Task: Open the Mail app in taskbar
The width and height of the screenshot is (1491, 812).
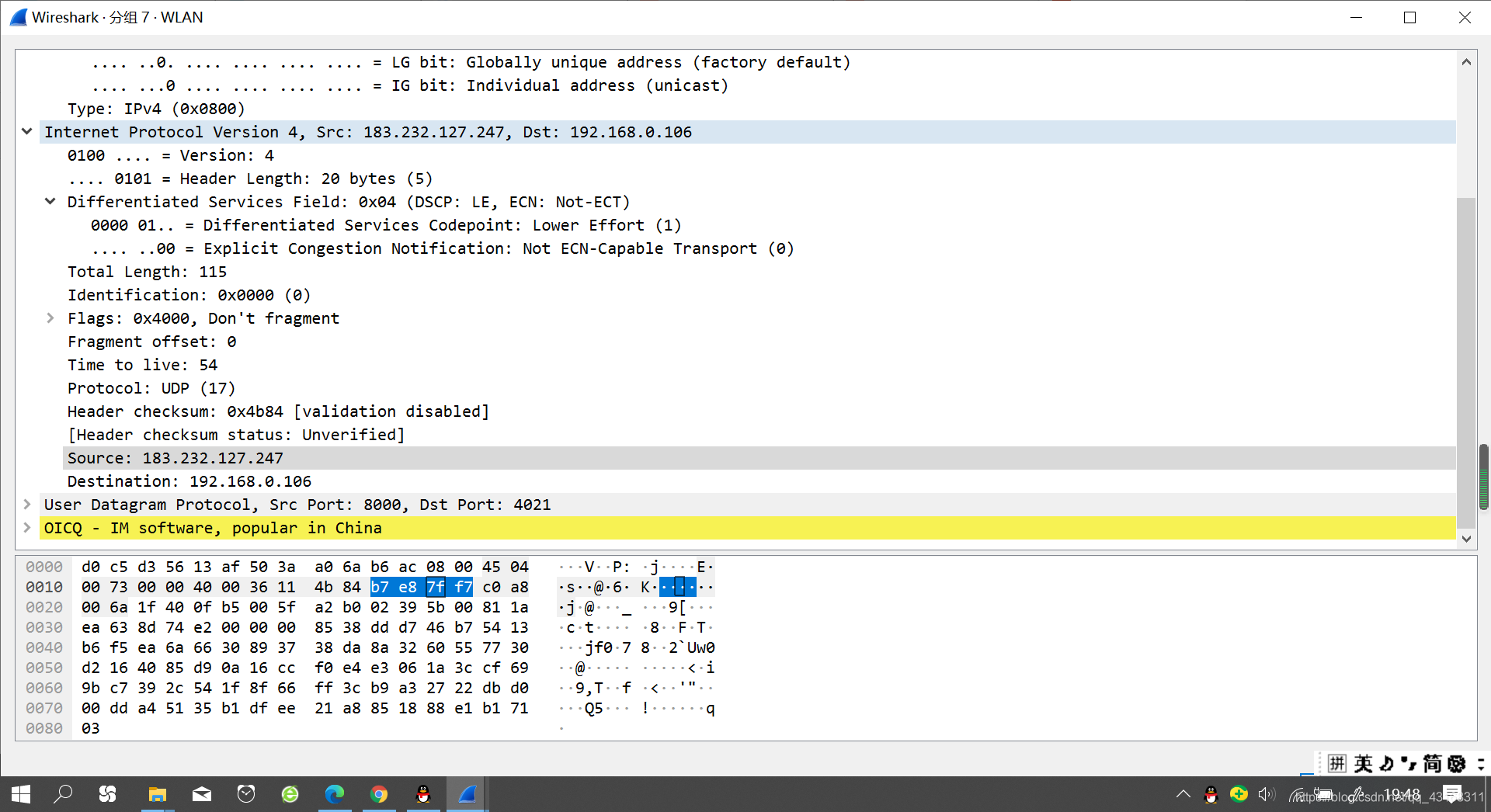Action: coord(202,793)
